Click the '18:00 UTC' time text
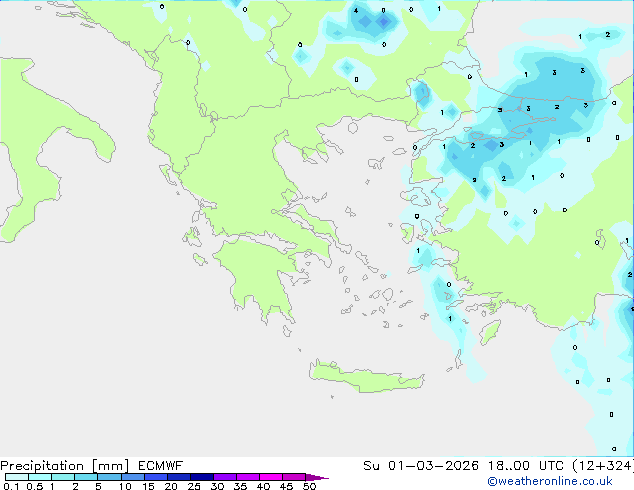 [526, 466]
